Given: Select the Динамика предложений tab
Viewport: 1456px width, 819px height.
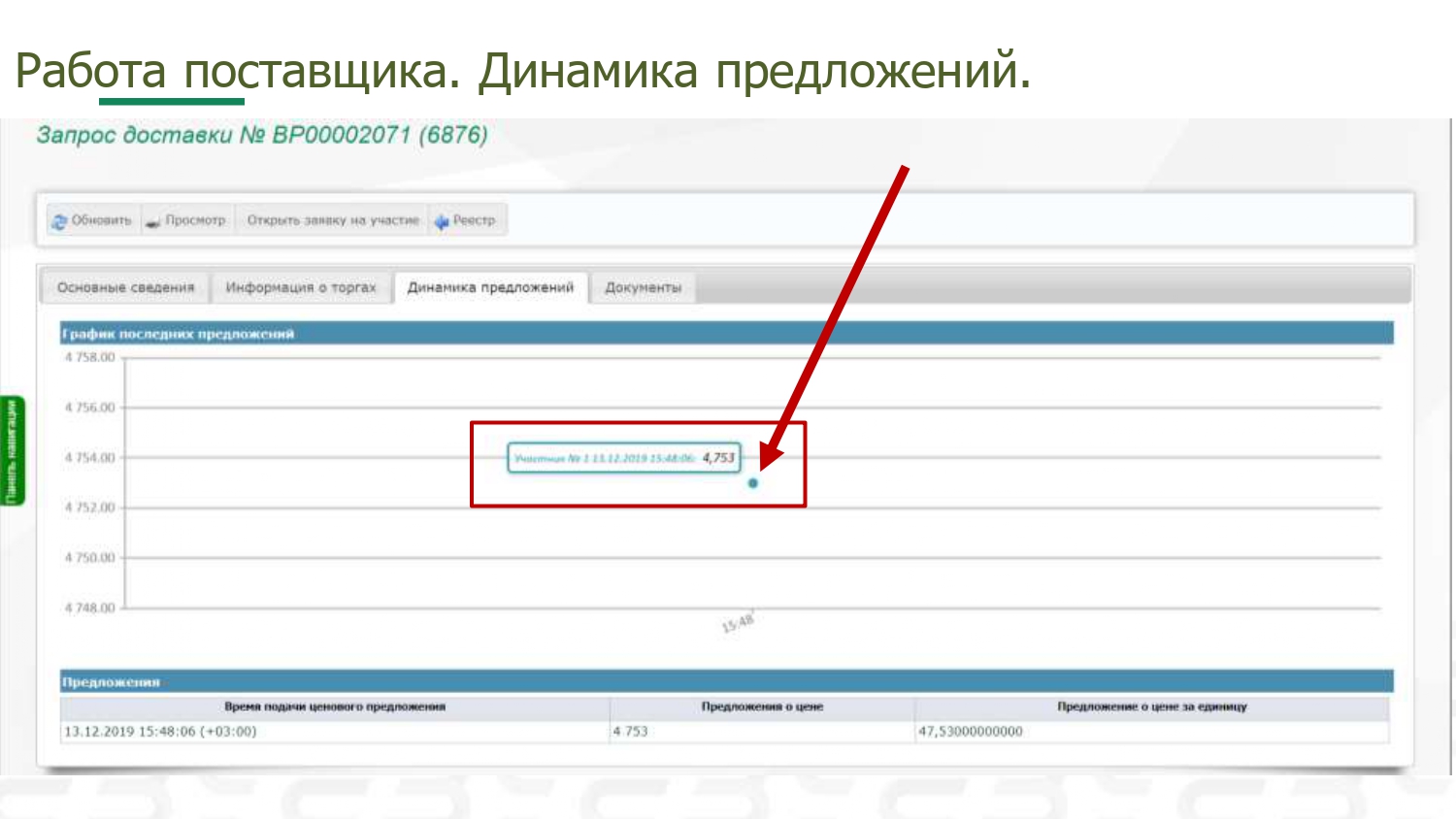Looking at the screenshot, I should tap(490, 288).
